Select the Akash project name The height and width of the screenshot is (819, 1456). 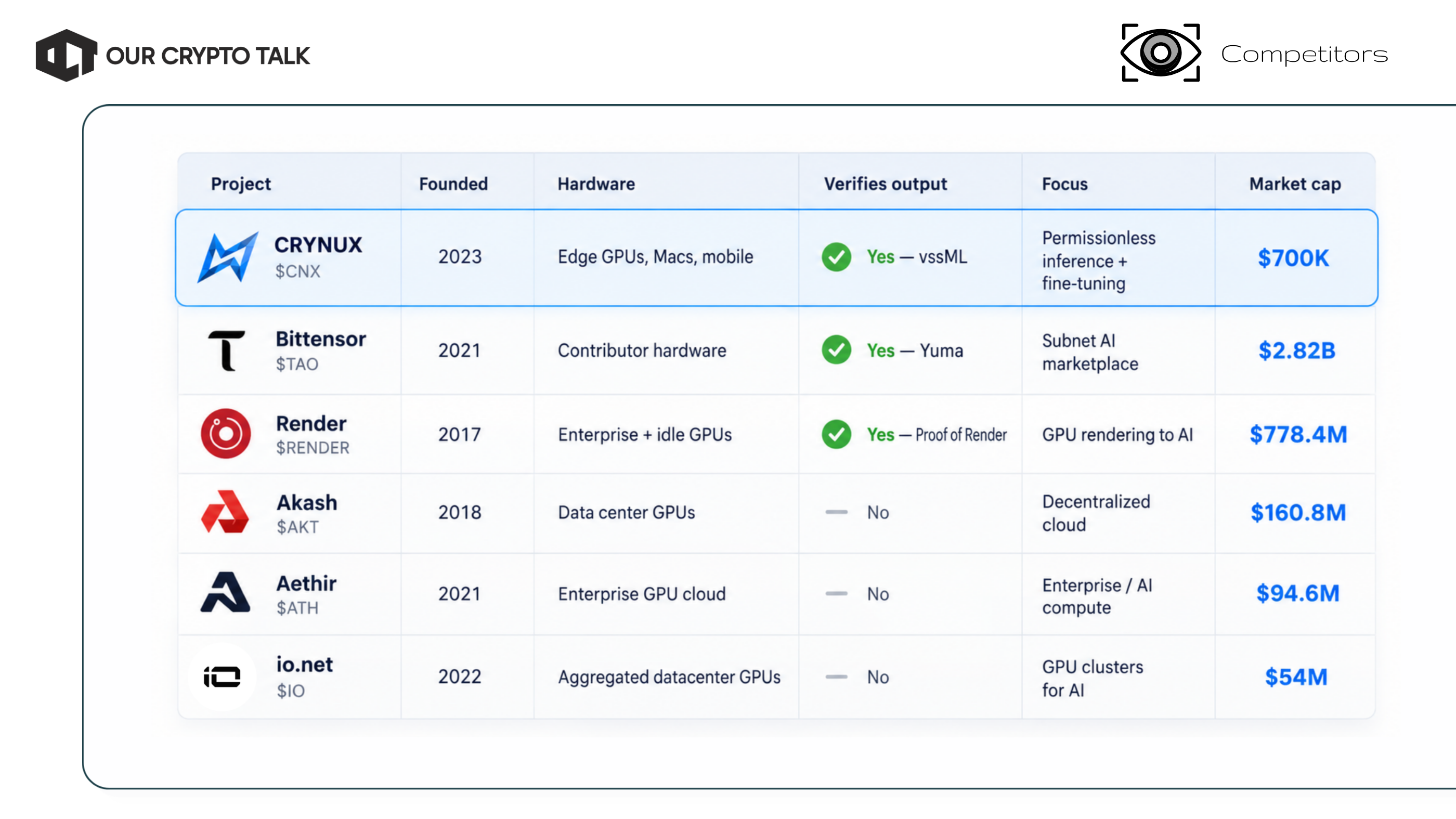(x=307, y=502)
